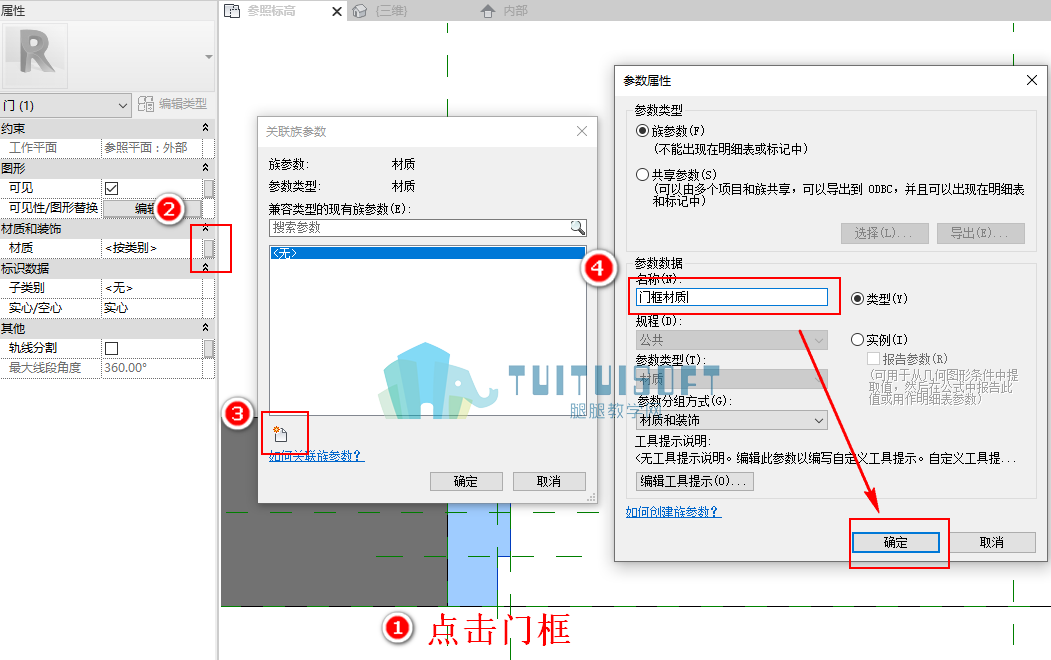
Task: Click 确定 in the 参数属性 dialog
Action: point(895,542)
